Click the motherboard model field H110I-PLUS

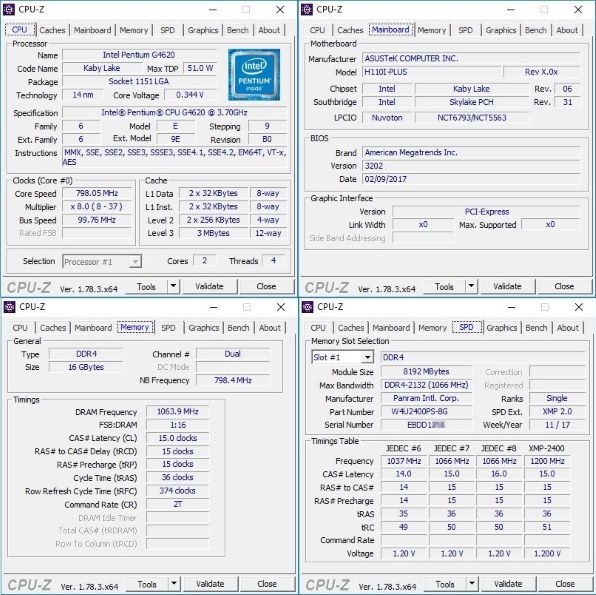click(431, 72)
